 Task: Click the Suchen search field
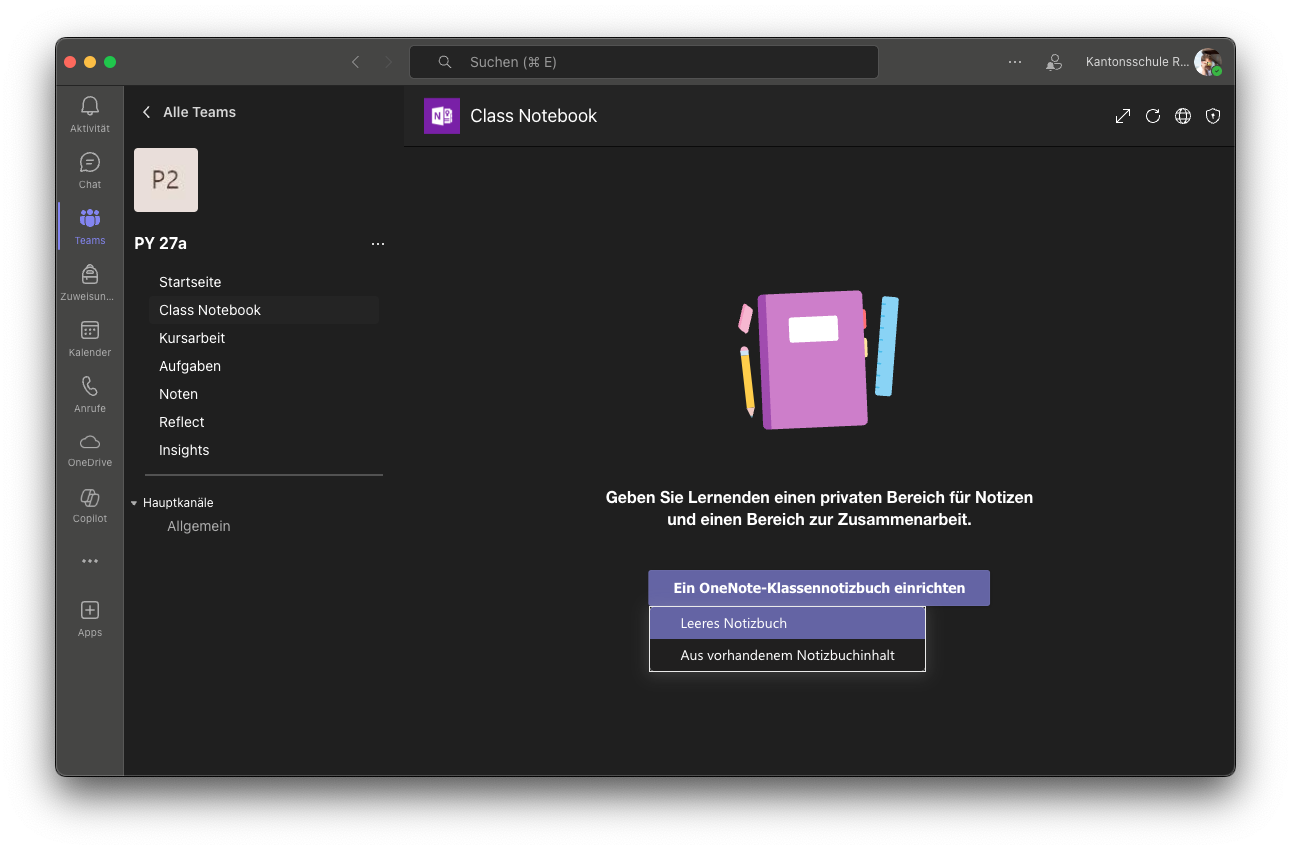tap(644, 62)
